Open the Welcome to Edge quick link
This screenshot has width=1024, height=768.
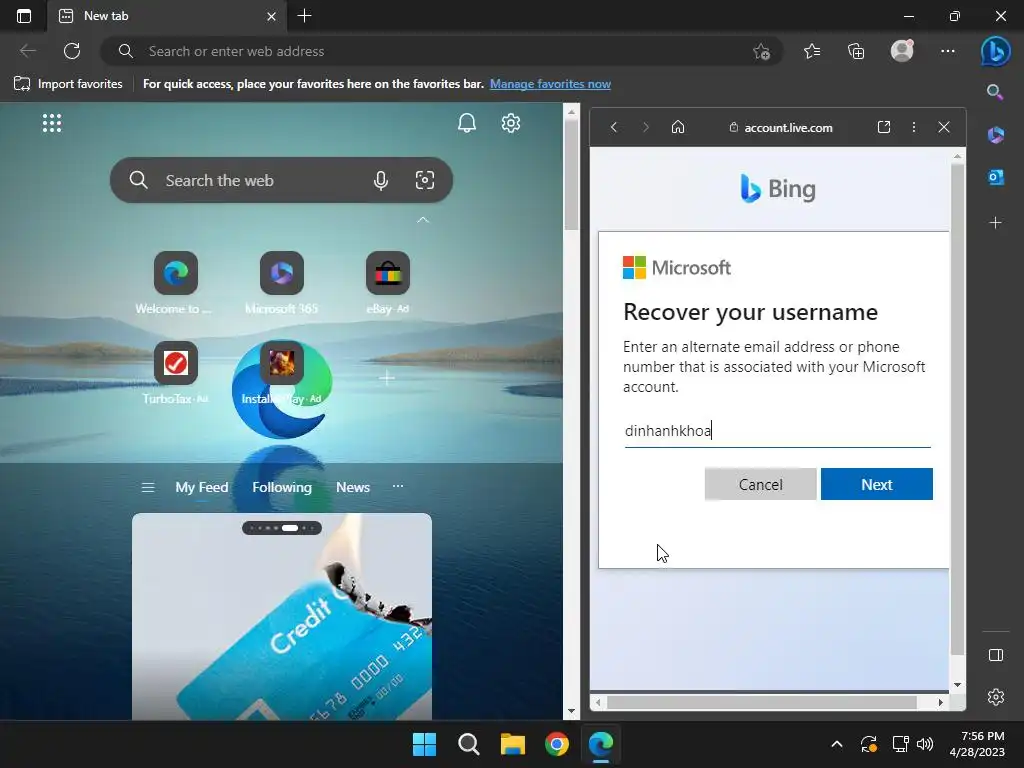[x=175, y=283]
